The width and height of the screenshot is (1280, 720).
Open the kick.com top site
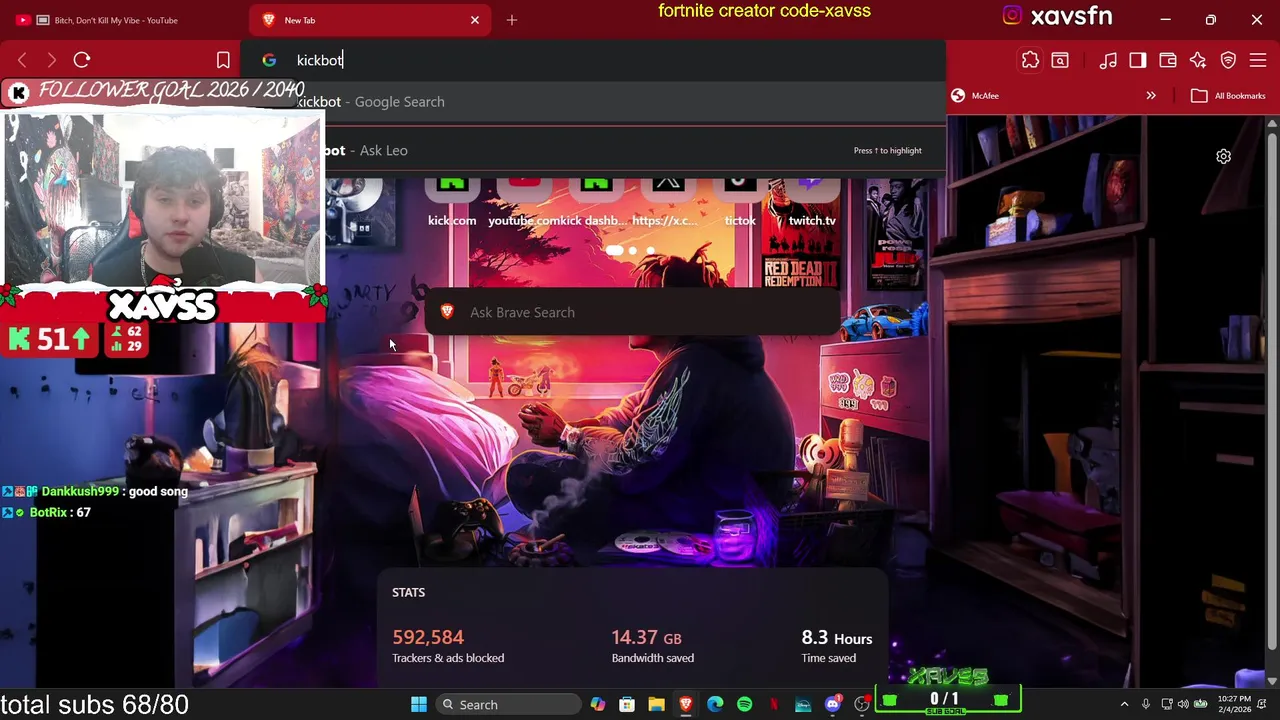pos(452,204)
